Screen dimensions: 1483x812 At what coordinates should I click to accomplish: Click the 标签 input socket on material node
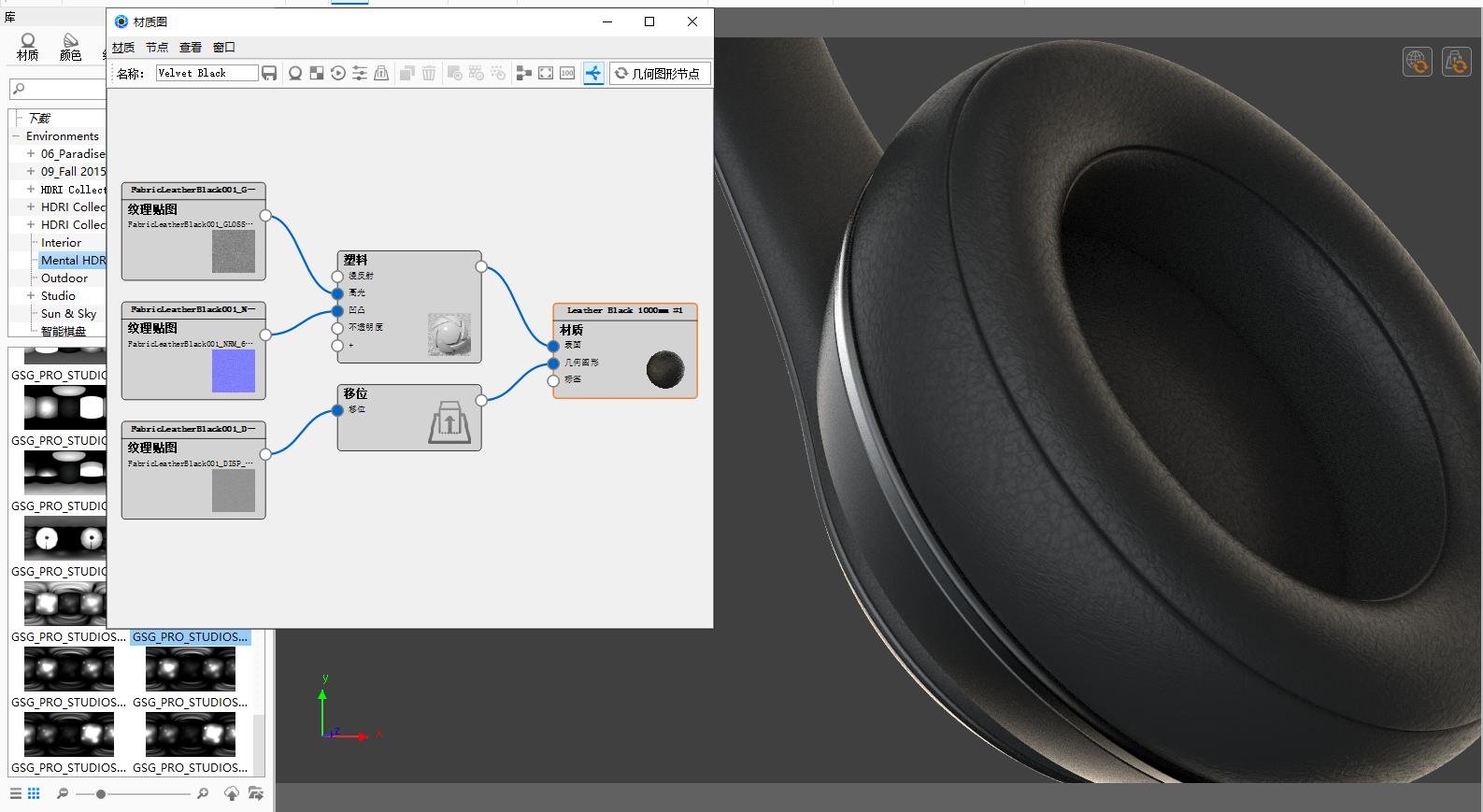click(553, 380)
